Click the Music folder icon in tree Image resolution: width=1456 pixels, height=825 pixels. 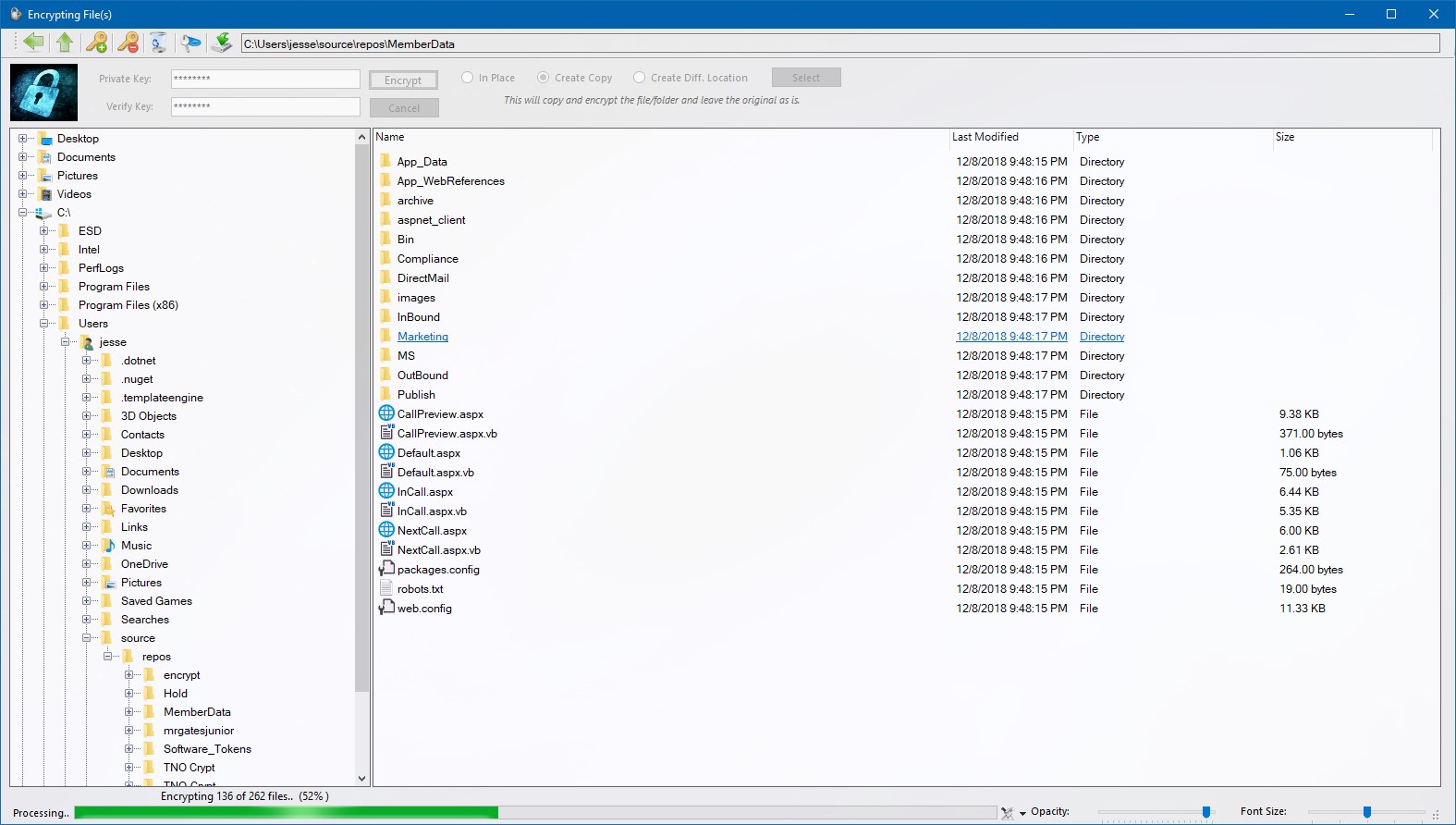[109, 546]
